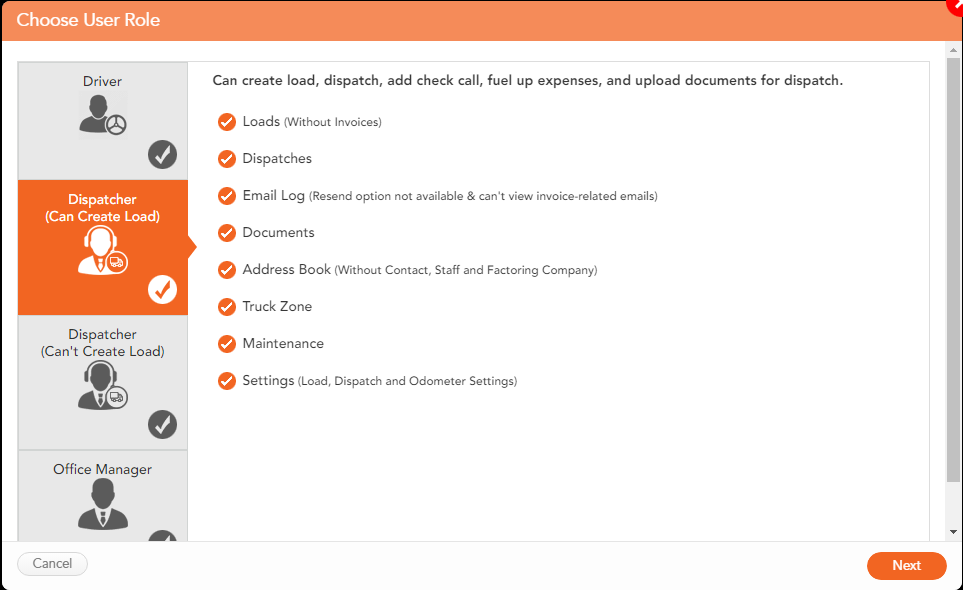
Task: Click the scrollbar down arrow
Action: click(953, 532)
